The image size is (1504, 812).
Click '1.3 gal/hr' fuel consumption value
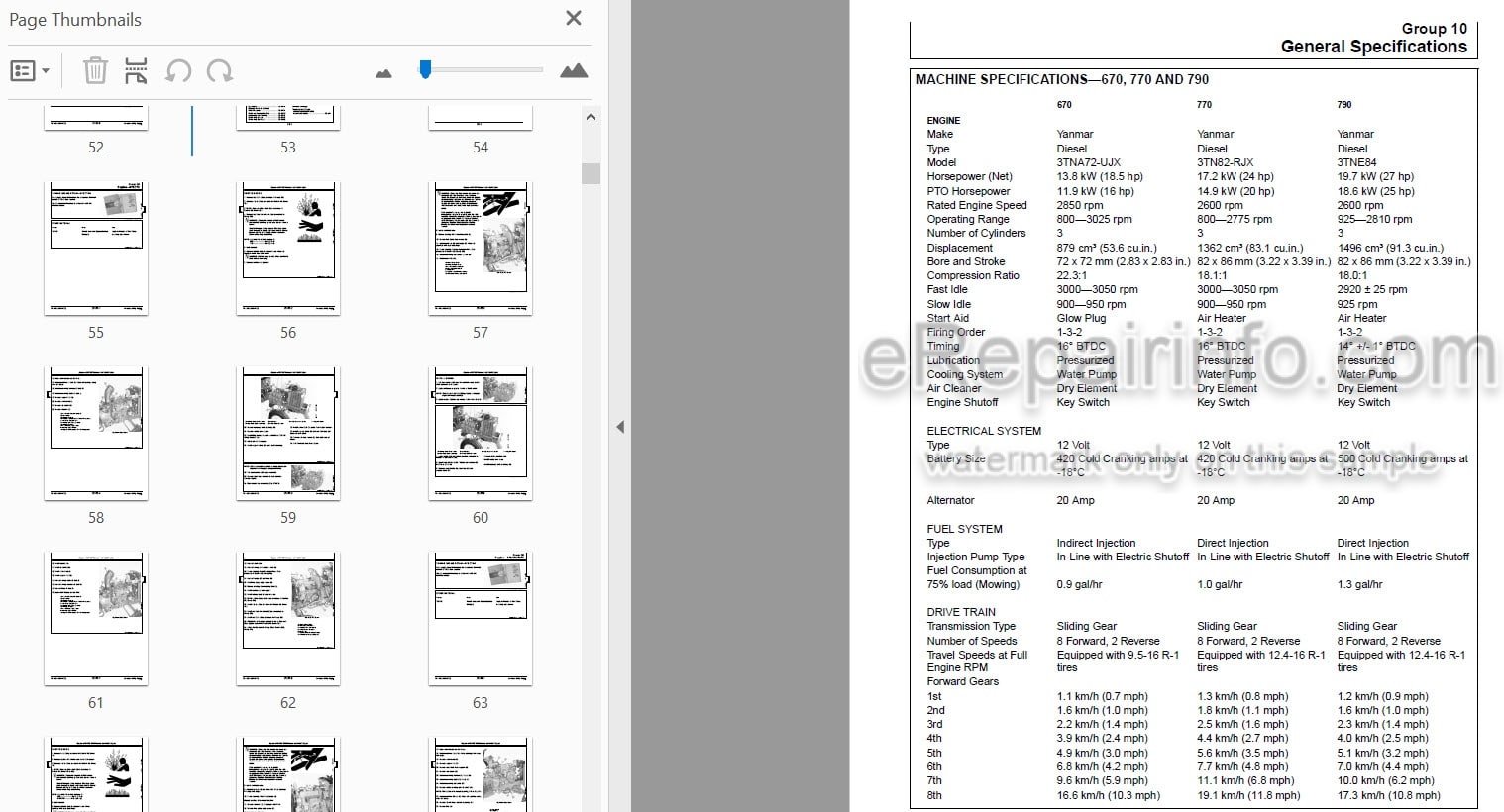click(1359, 584)
